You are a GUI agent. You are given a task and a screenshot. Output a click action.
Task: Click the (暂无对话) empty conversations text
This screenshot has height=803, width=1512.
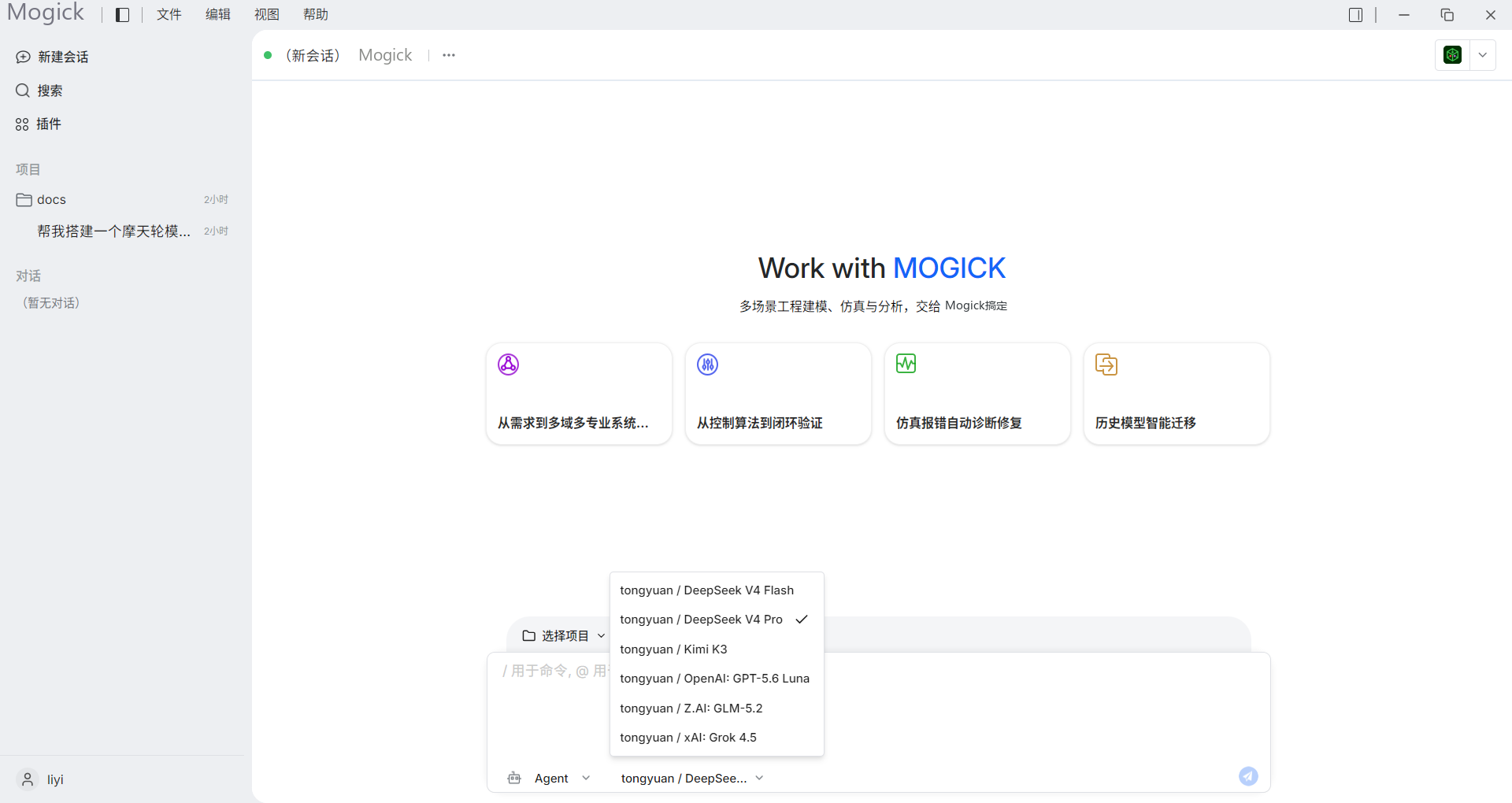coord(51,303)
